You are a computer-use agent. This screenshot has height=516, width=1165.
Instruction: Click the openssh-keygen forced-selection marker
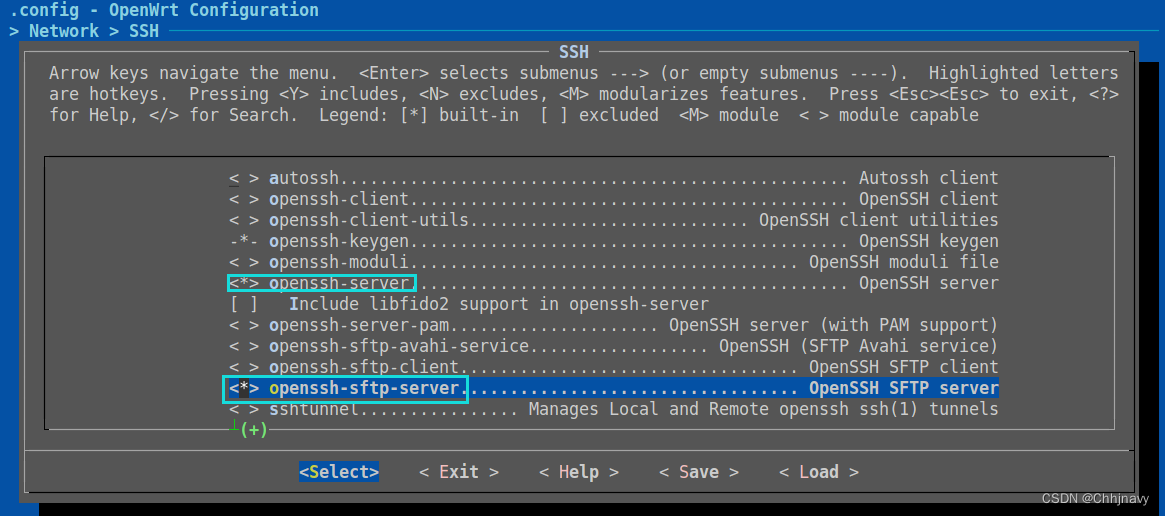click(244, 242)
